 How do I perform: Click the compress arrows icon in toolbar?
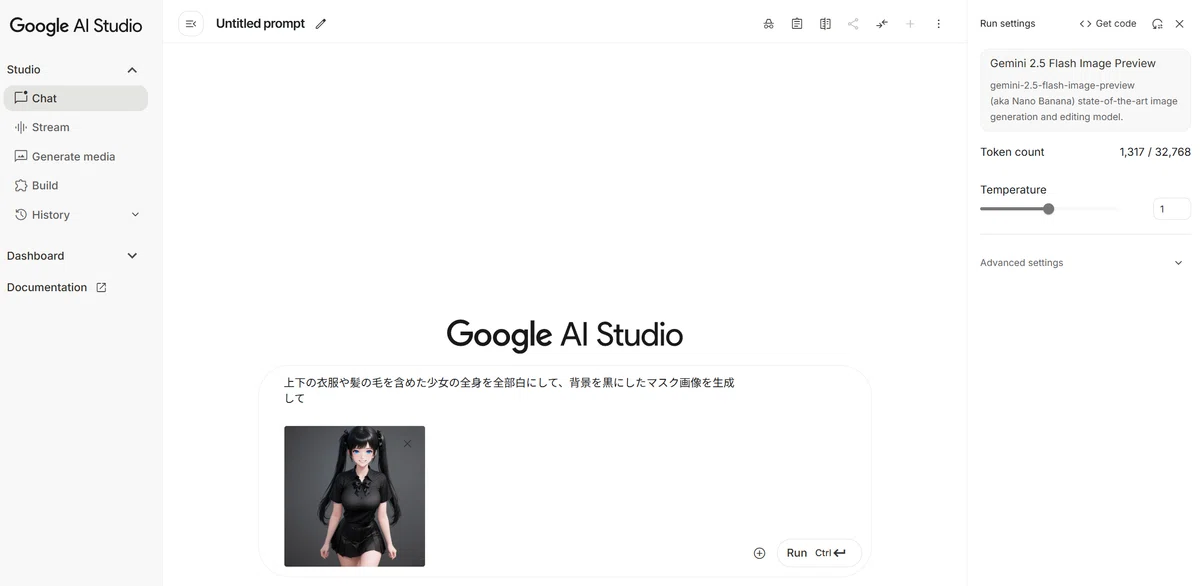point(882,24)
